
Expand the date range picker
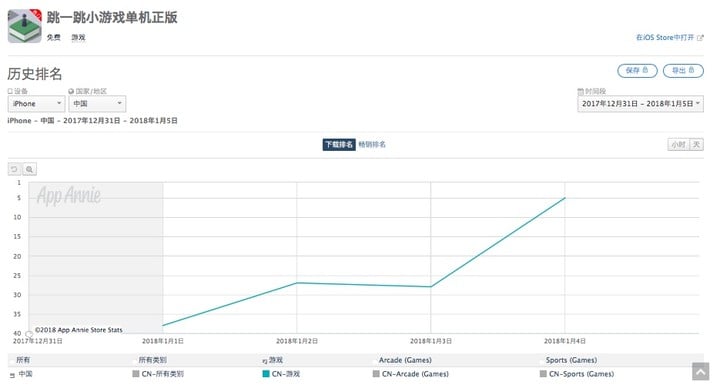[640, 104]
